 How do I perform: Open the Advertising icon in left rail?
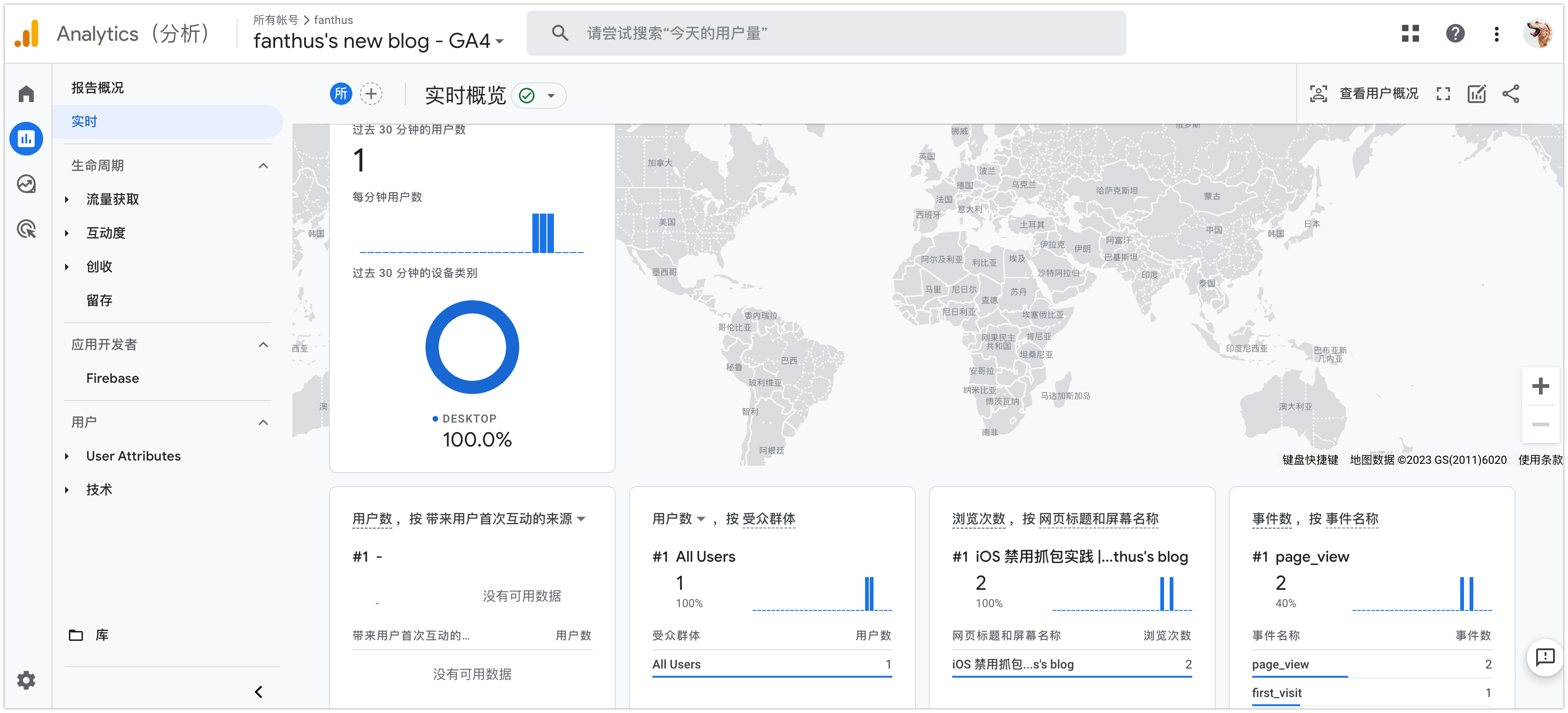click(x=26, y=229)
